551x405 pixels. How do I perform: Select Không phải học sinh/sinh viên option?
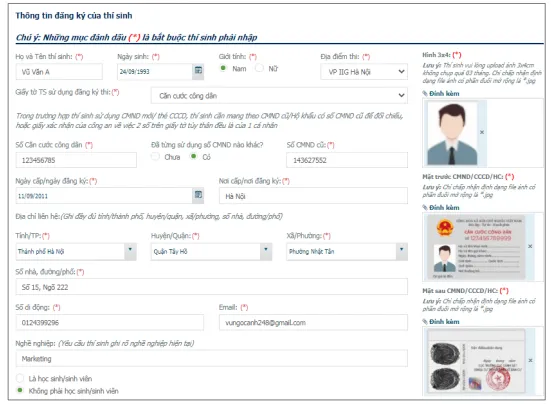[20, 390]
